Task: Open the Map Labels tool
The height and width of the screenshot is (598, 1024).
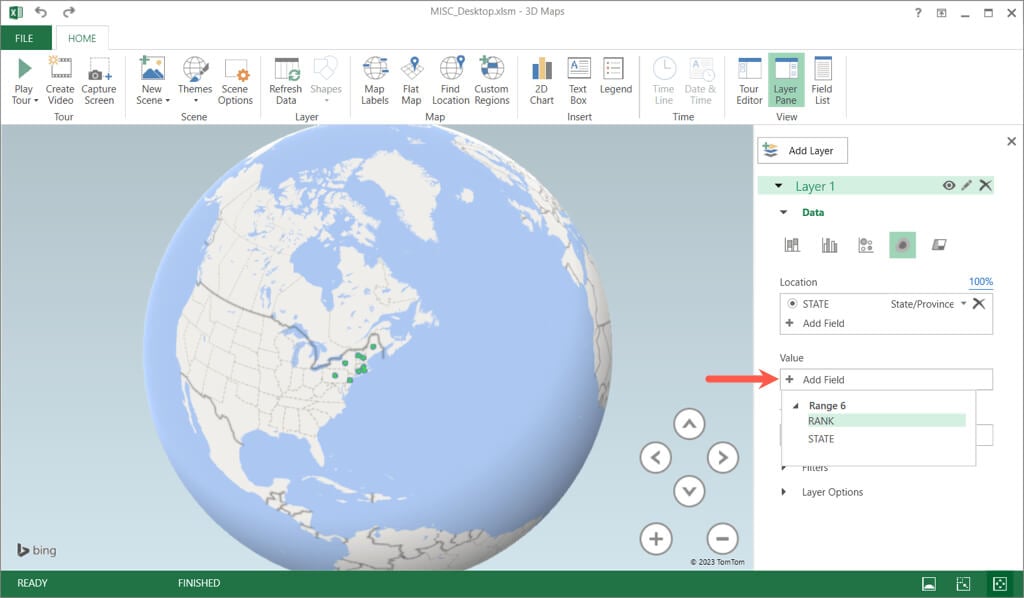Action: coord(375,81)
